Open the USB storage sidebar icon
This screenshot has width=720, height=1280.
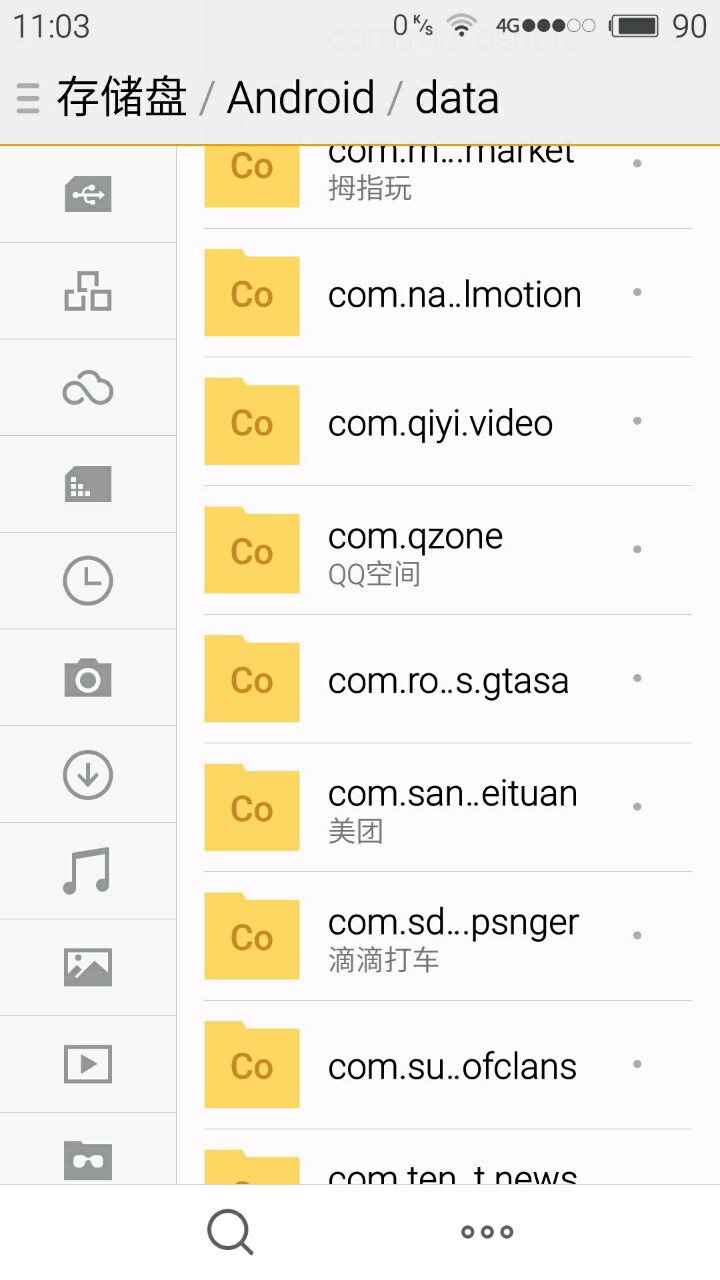(x=88, y=194)
